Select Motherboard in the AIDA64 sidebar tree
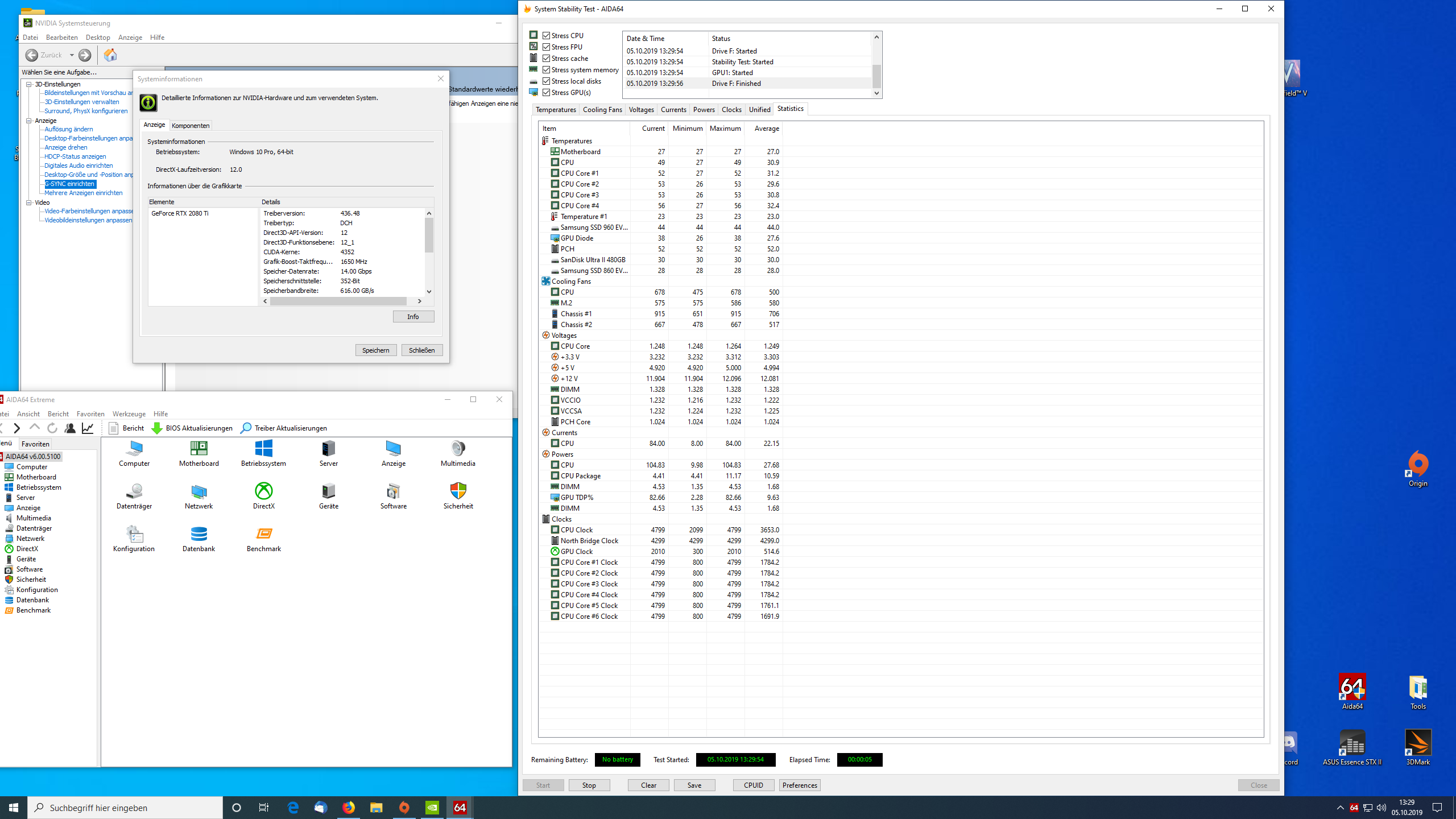Screen dimensions: 1456x819 [x=36, y=477]
